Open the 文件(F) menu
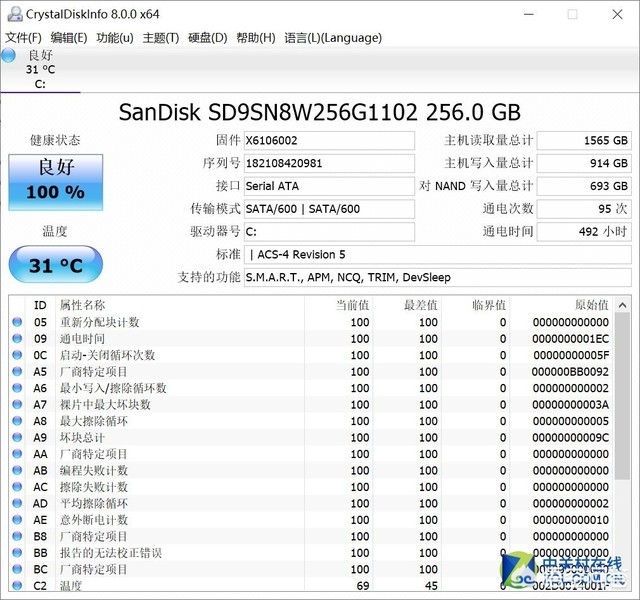The image size is (640, 600). 23,38
